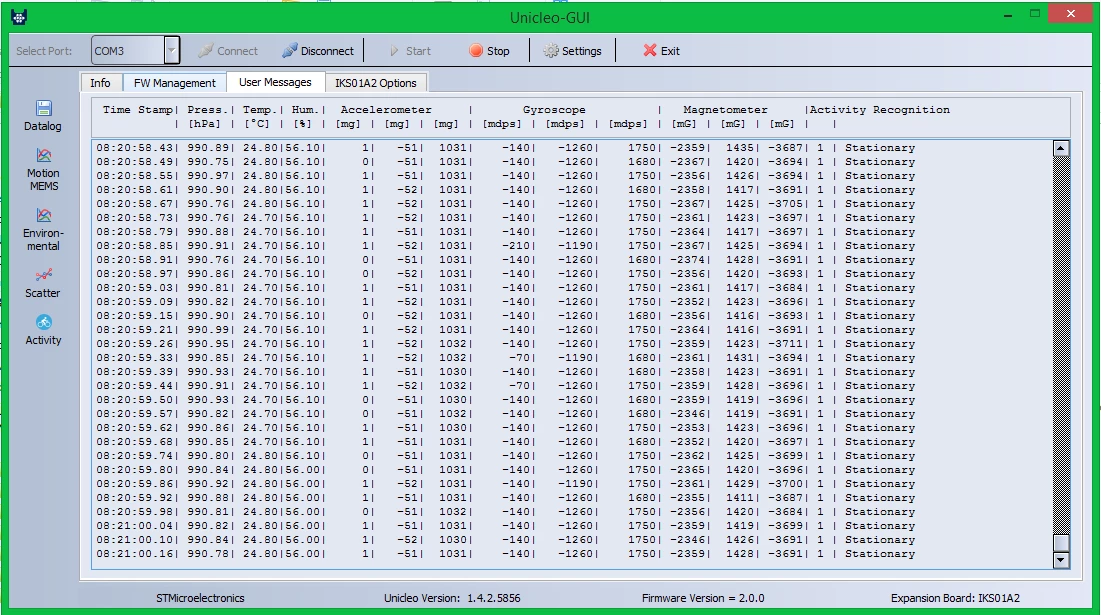Screen dimensions: 1101x615
Task: Open the Motion MEMS plot icon
Action: (x=44, y=155)
